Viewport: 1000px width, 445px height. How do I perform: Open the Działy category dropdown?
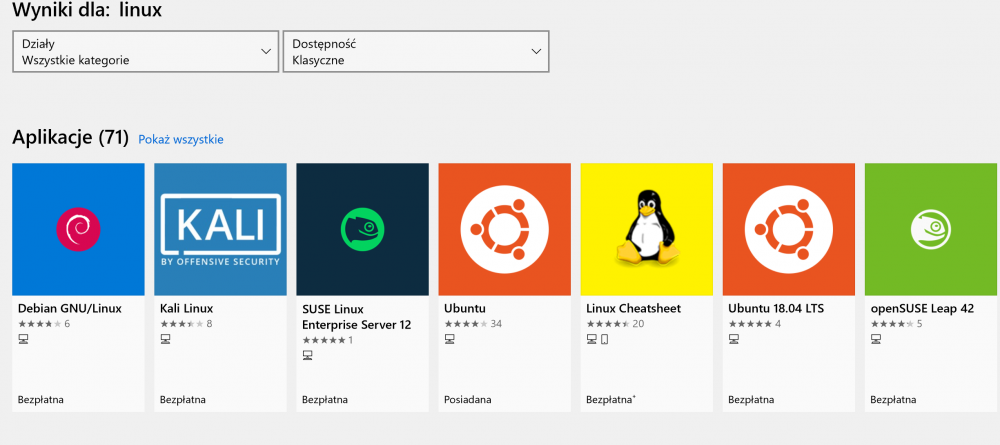145,52
